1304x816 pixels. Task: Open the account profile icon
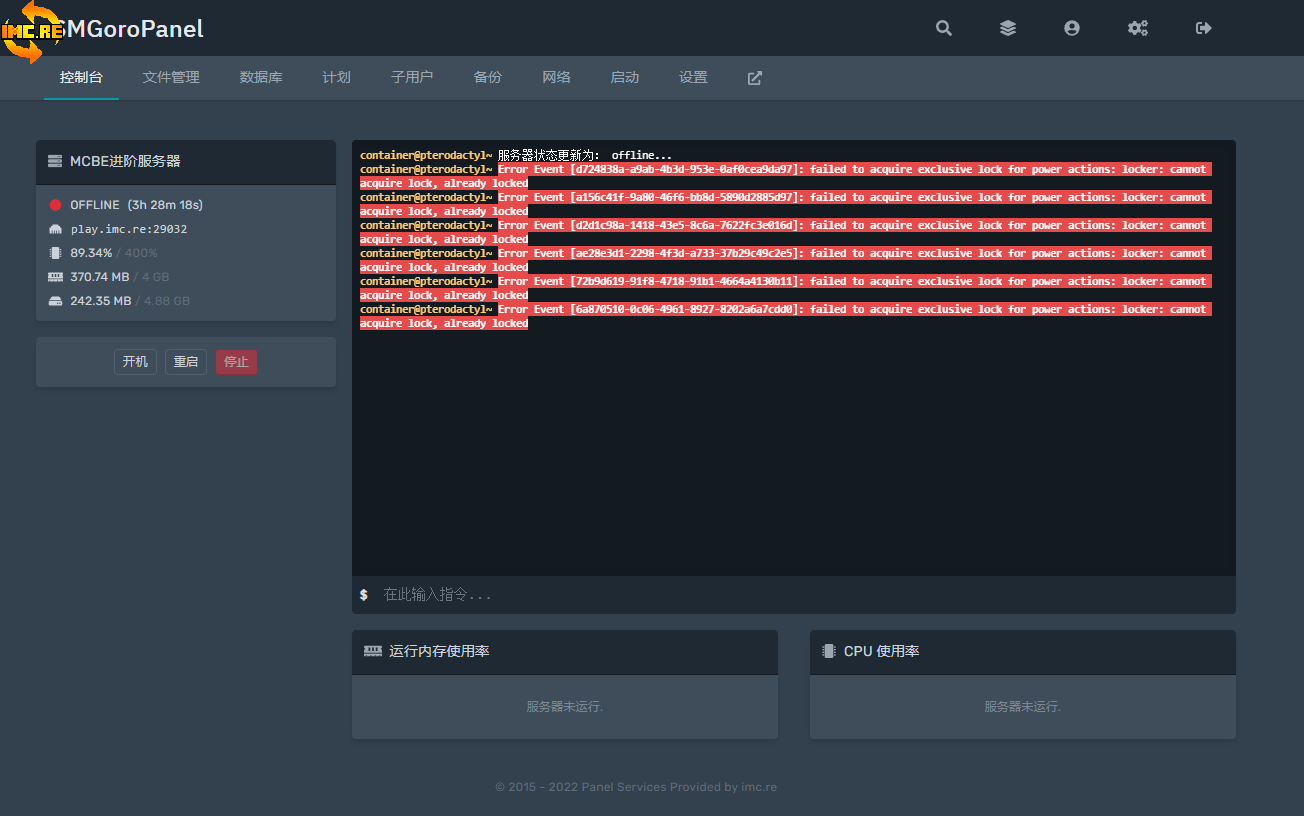click(1071, 28)
